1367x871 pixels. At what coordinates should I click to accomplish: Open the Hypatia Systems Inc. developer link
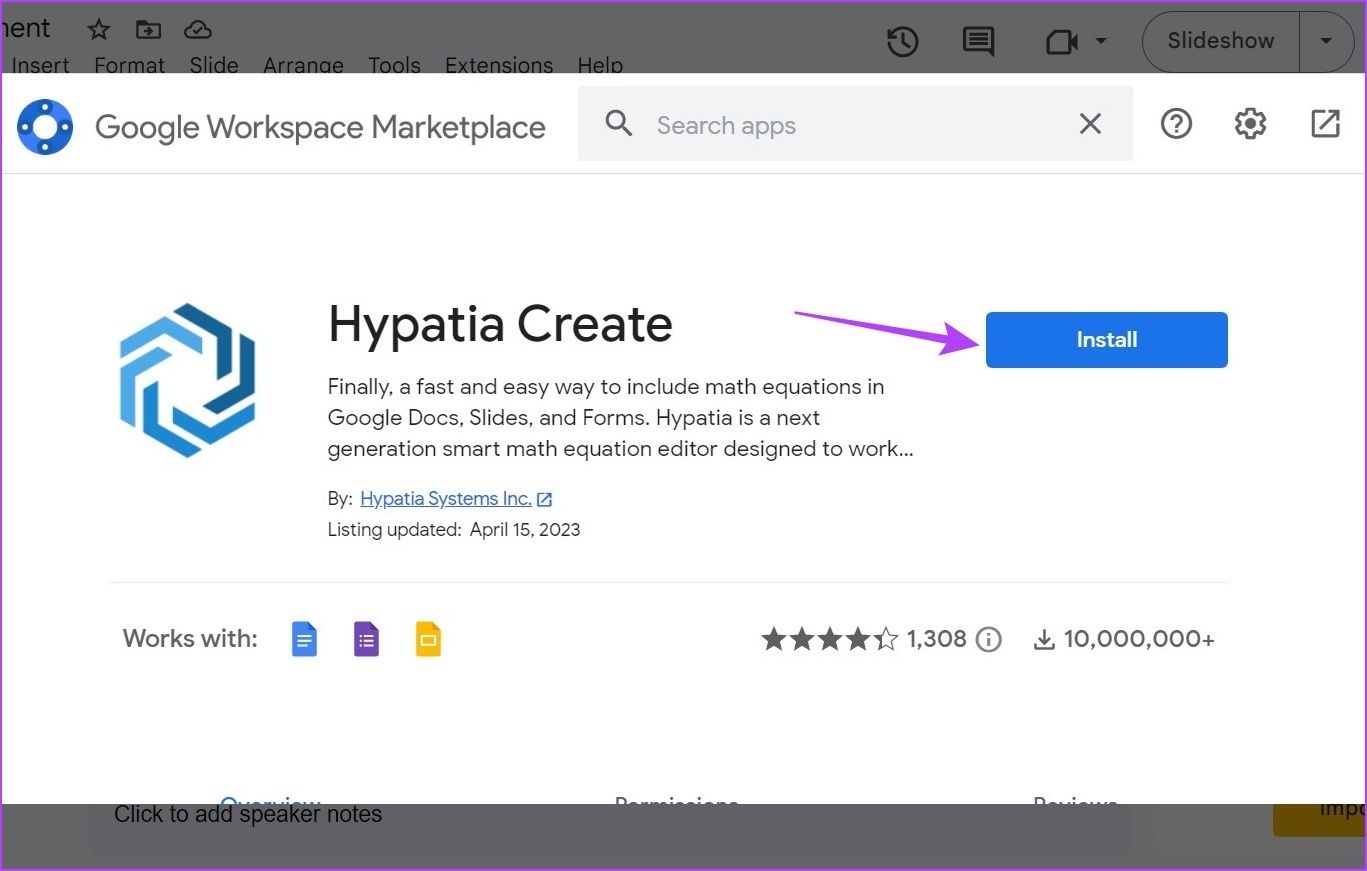pos(446,498)
